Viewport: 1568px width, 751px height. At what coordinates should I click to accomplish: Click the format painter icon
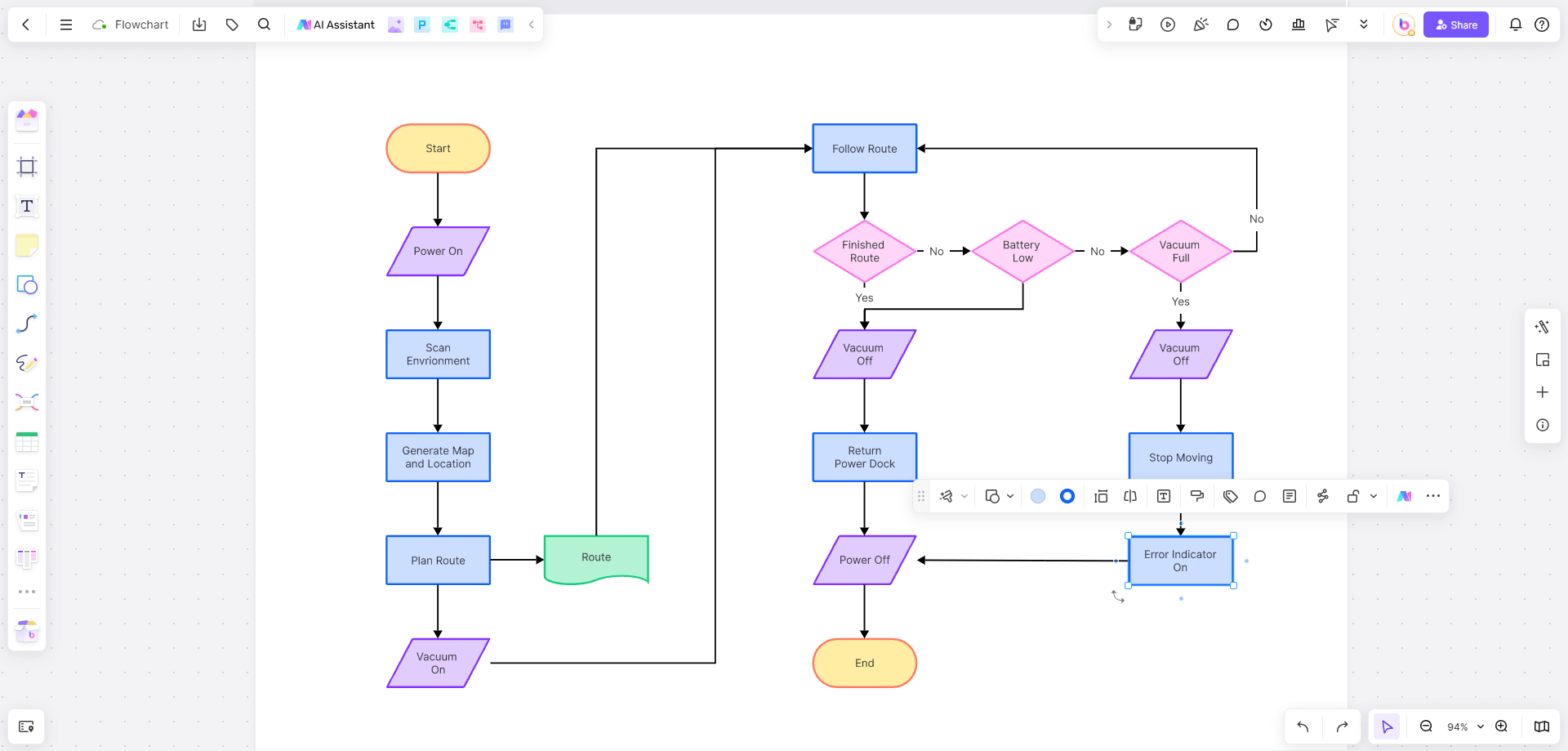click(x=1197, y=496)
